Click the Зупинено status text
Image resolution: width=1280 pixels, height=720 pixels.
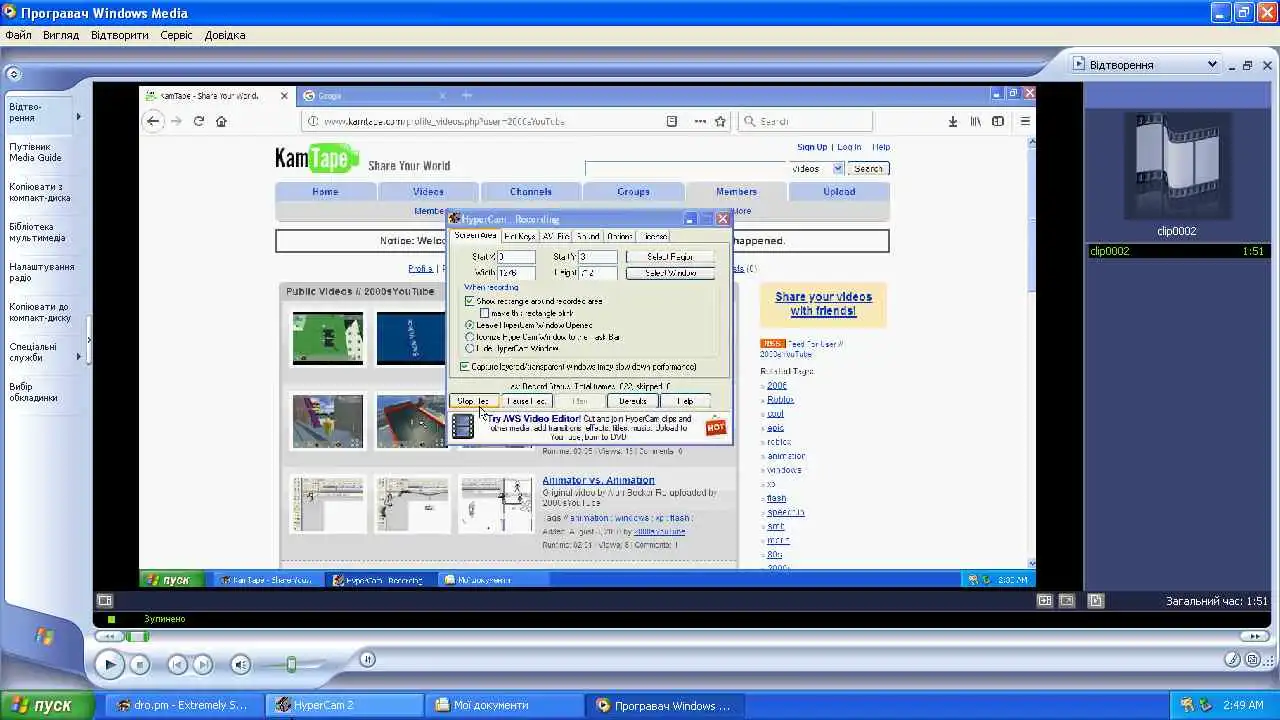[x=164, y=619]
